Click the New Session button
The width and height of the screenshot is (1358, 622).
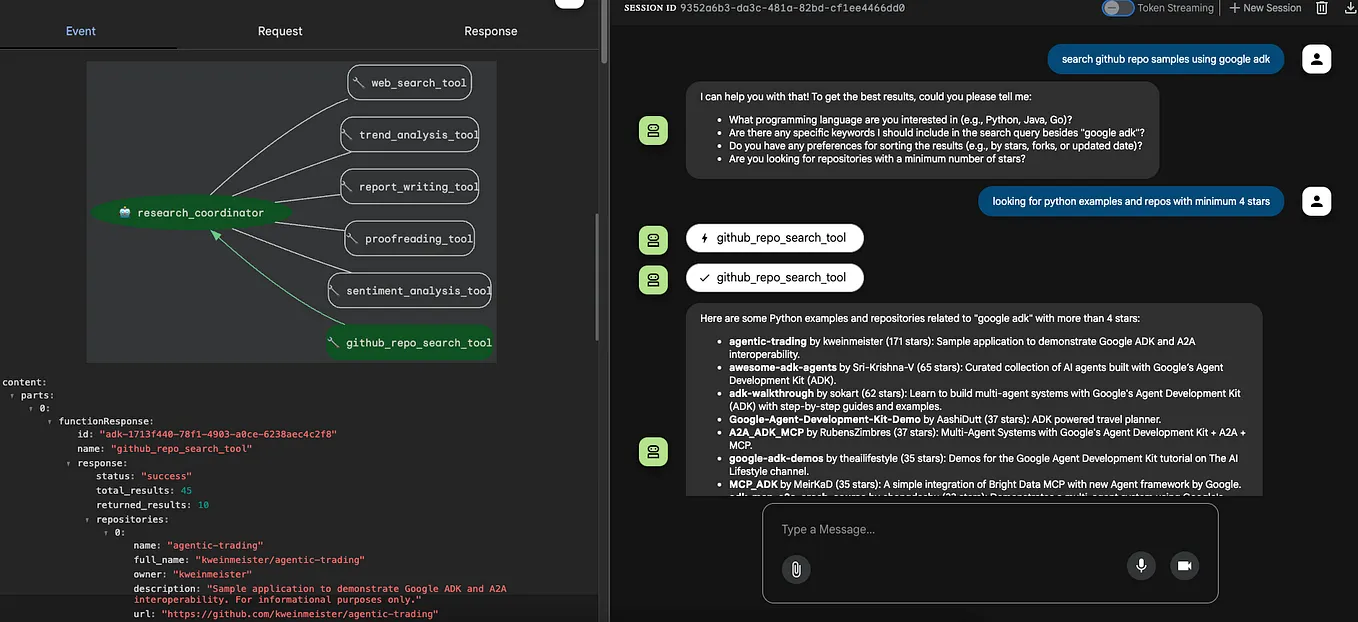pos(1264,8)
